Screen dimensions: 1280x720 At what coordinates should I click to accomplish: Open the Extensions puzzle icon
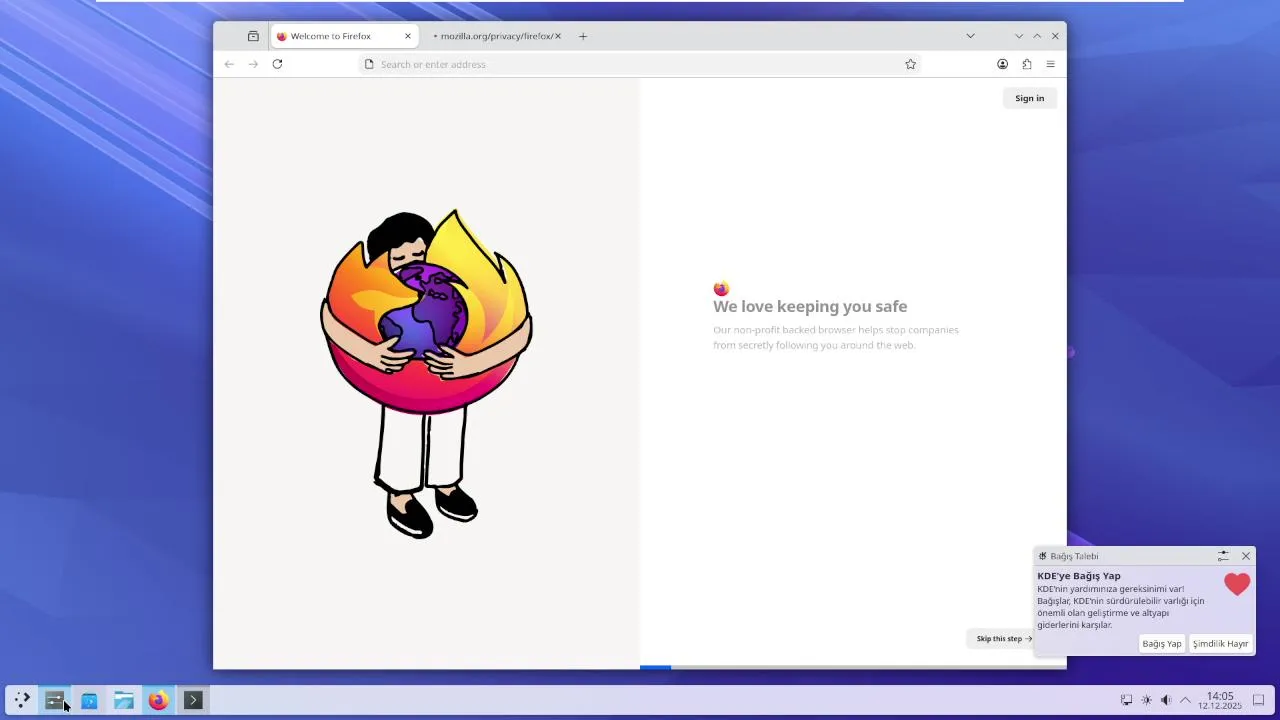[1026, 64]
